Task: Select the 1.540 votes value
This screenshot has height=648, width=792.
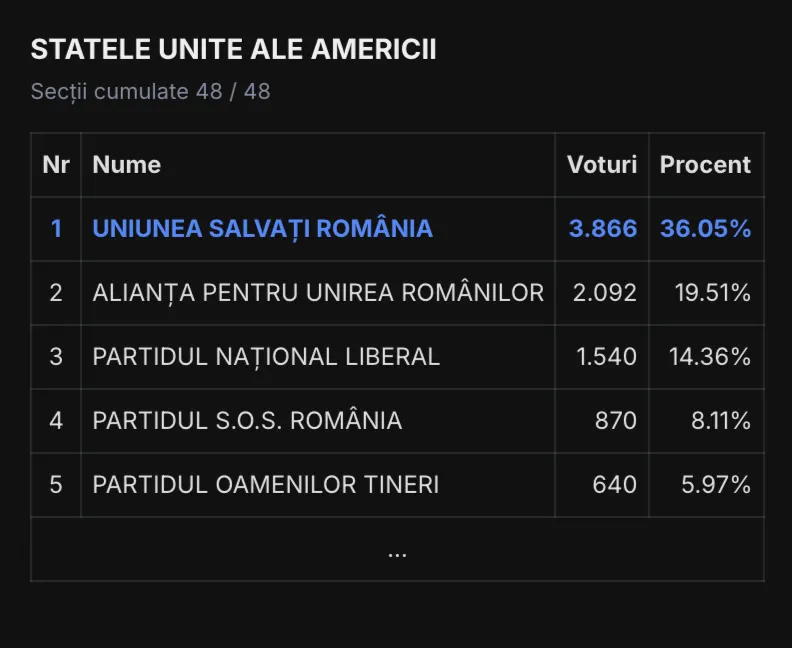Action: 607,357
